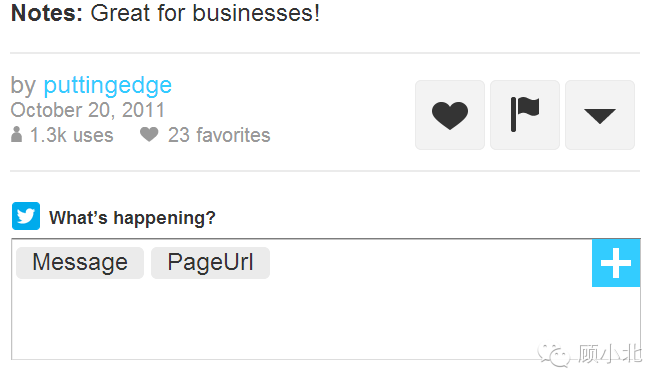Click the 顾小北 watermark text
The height and width of the screenshot is (387, 663).
610,354
